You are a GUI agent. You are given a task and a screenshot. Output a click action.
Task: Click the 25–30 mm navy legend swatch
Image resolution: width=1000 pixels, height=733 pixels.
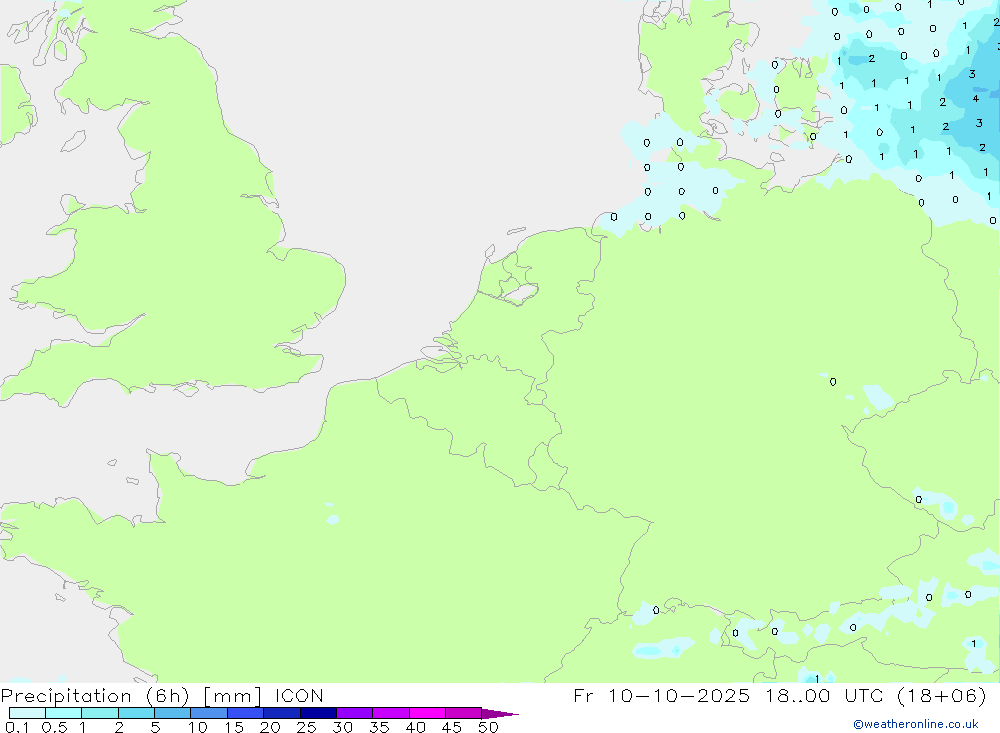click(x=318, y=713)
